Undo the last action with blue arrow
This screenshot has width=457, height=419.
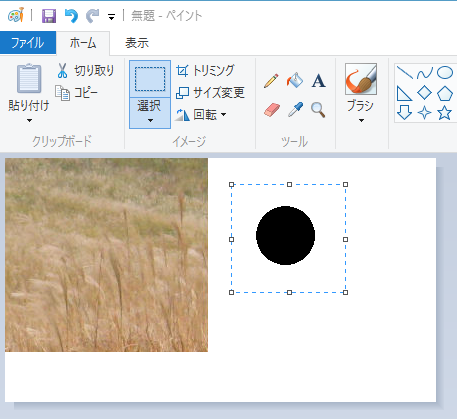click(x=71, y=16)
